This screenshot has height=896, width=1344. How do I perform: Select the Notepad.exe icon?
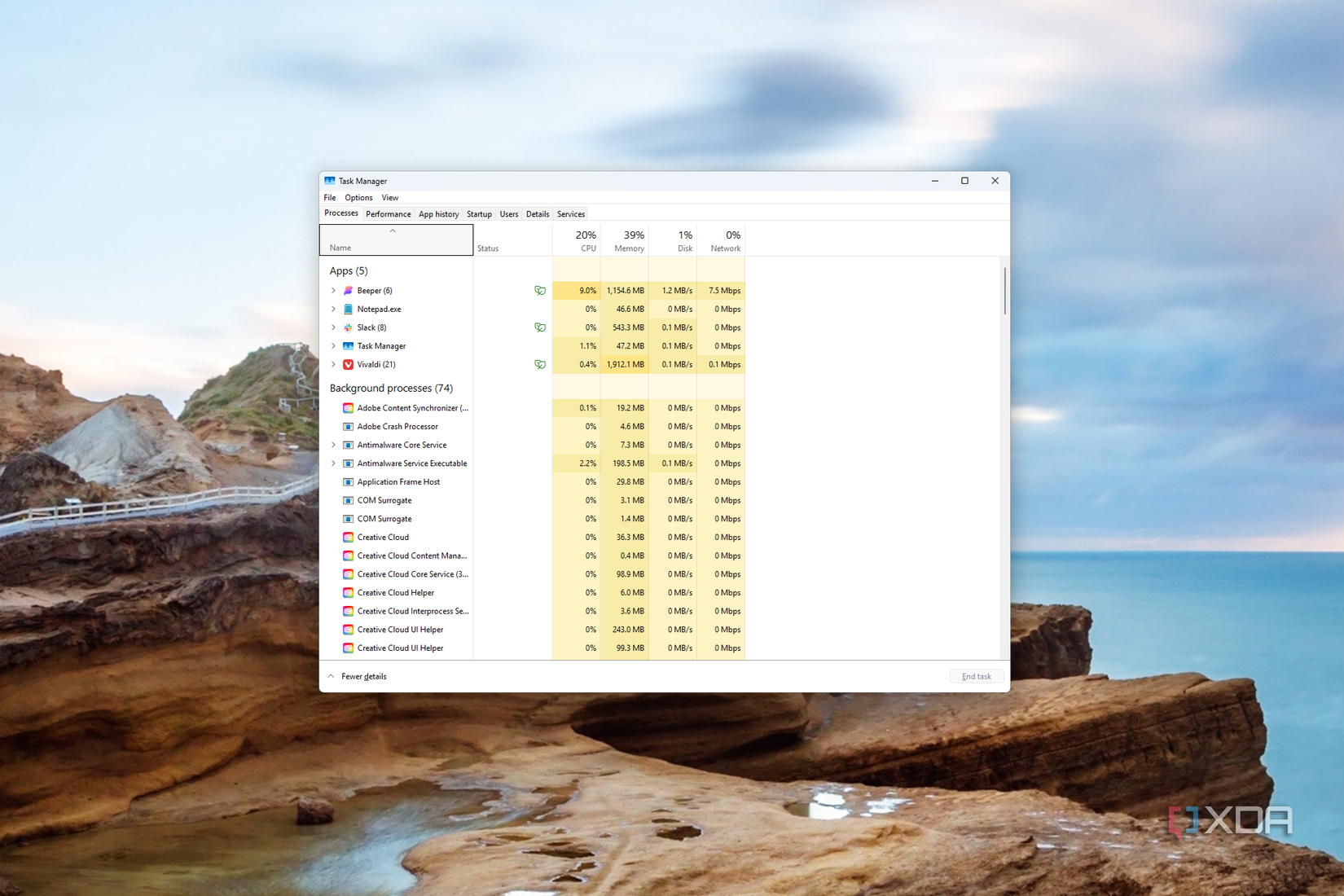[349, 309]
